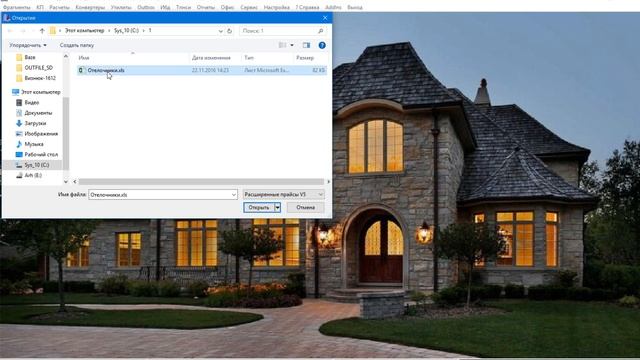Select Этот компьютер in the navigation pane
Image resolution: width=640 pixels, height=360 pixels.
click(x=40, y=92)
